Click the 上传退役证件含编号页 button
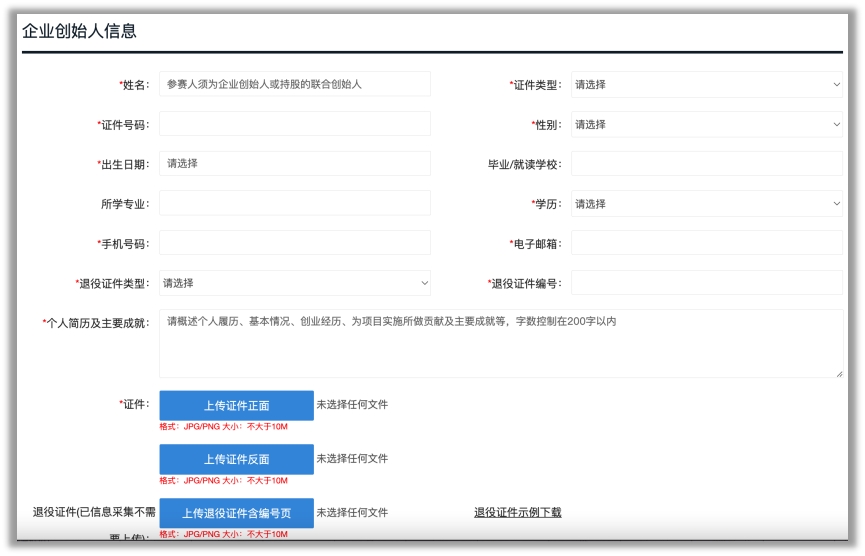The image size is (865, 556). coord(236,513)
